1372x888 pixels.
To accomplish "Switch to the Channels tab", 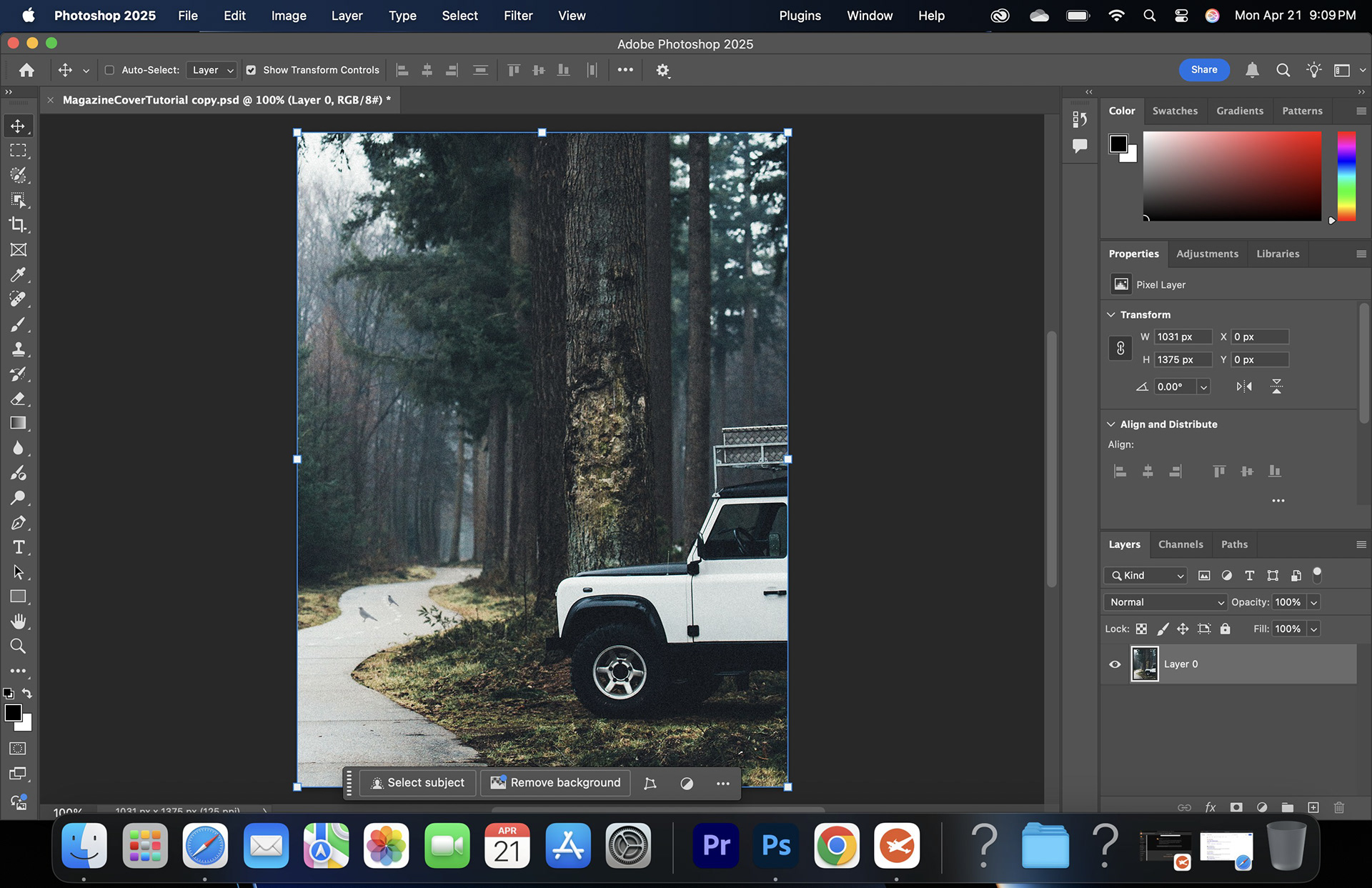I will 1180,544.
